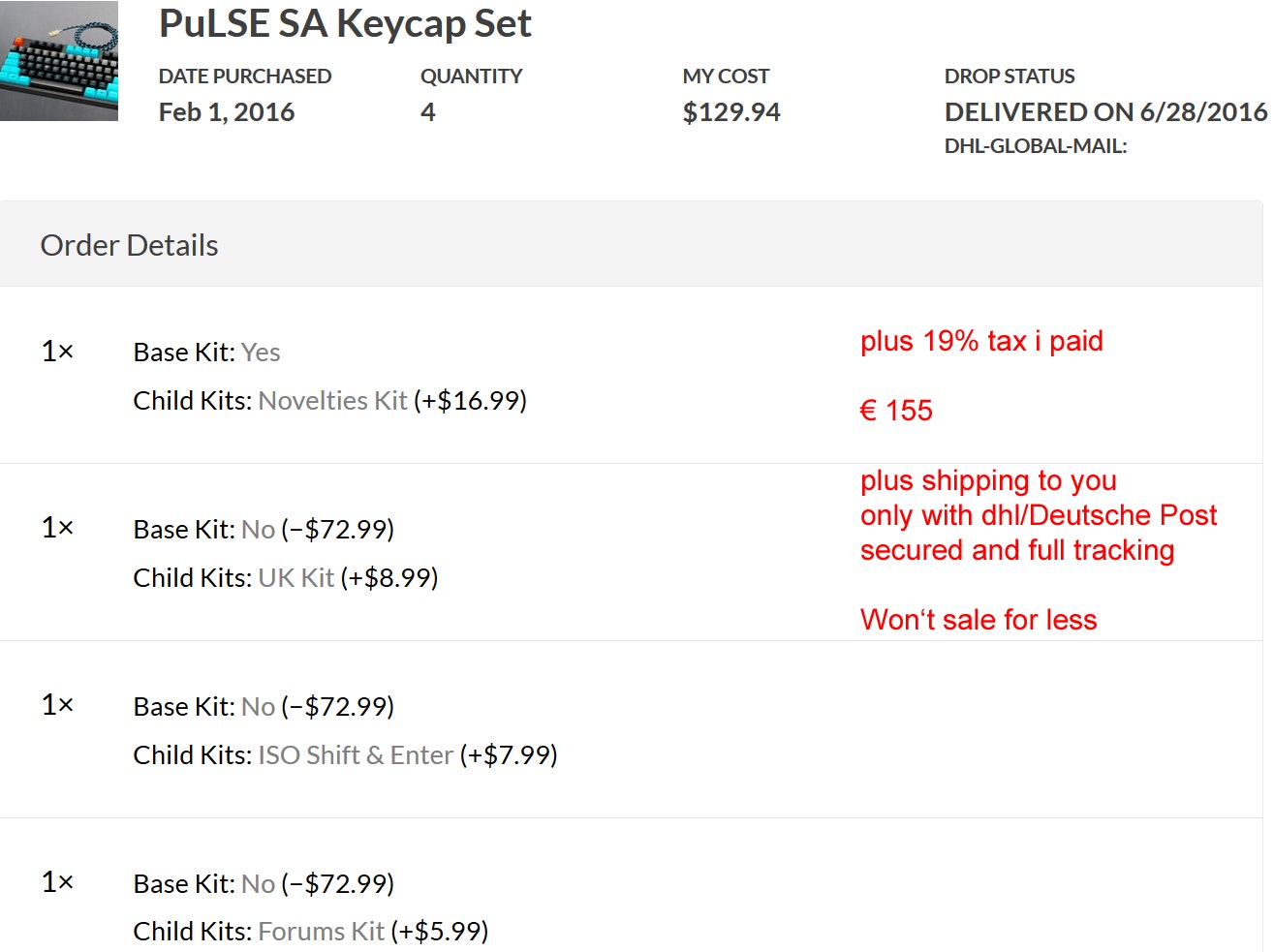The width and height of the screenshot is (1274, 952).
Task: Click the 'plus 19% tax i paid' note
Action: (x=981, y=341)
